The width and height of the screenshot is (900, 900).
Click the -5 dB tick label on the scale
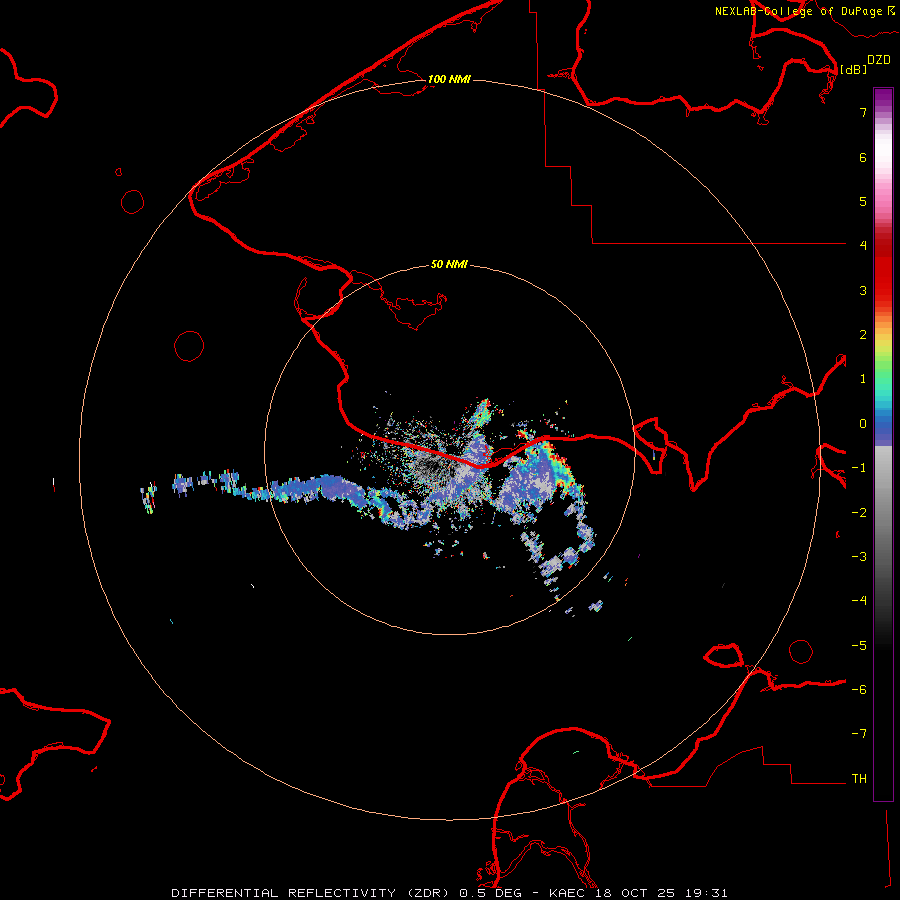859,646
